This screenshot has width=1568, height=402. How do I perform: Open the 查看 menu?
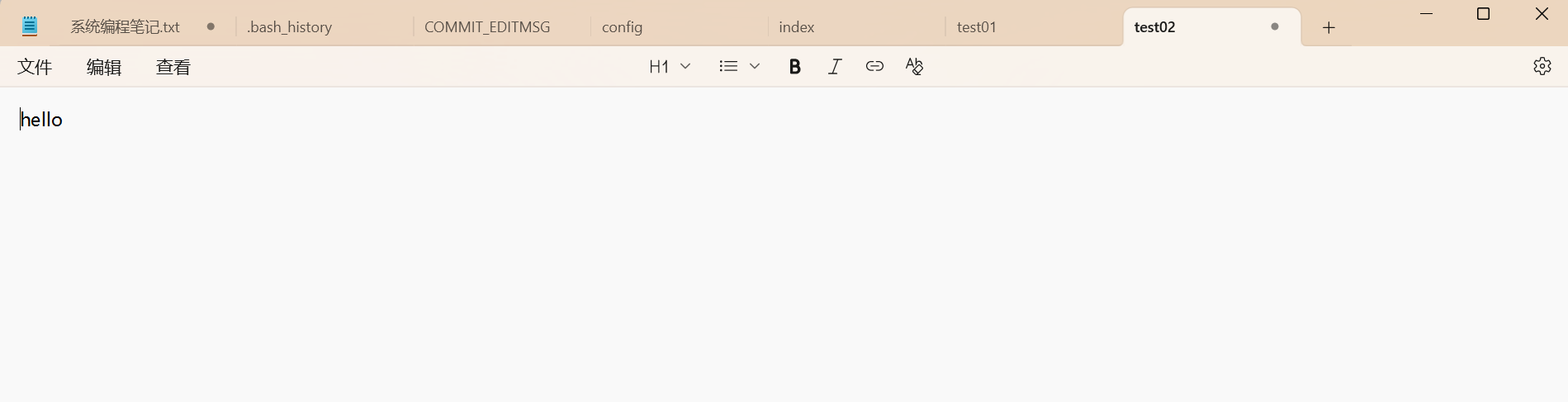[173, 67]
